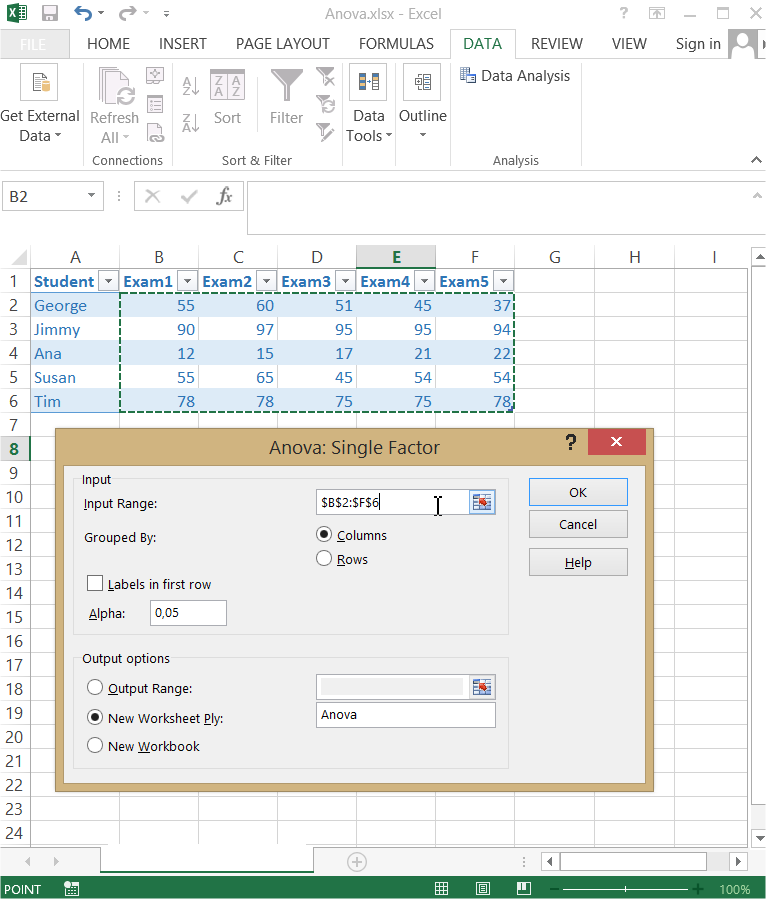This screenshot has width=766, height=899.
Task: Click the Alpha value field
Action: pos(188,613)
